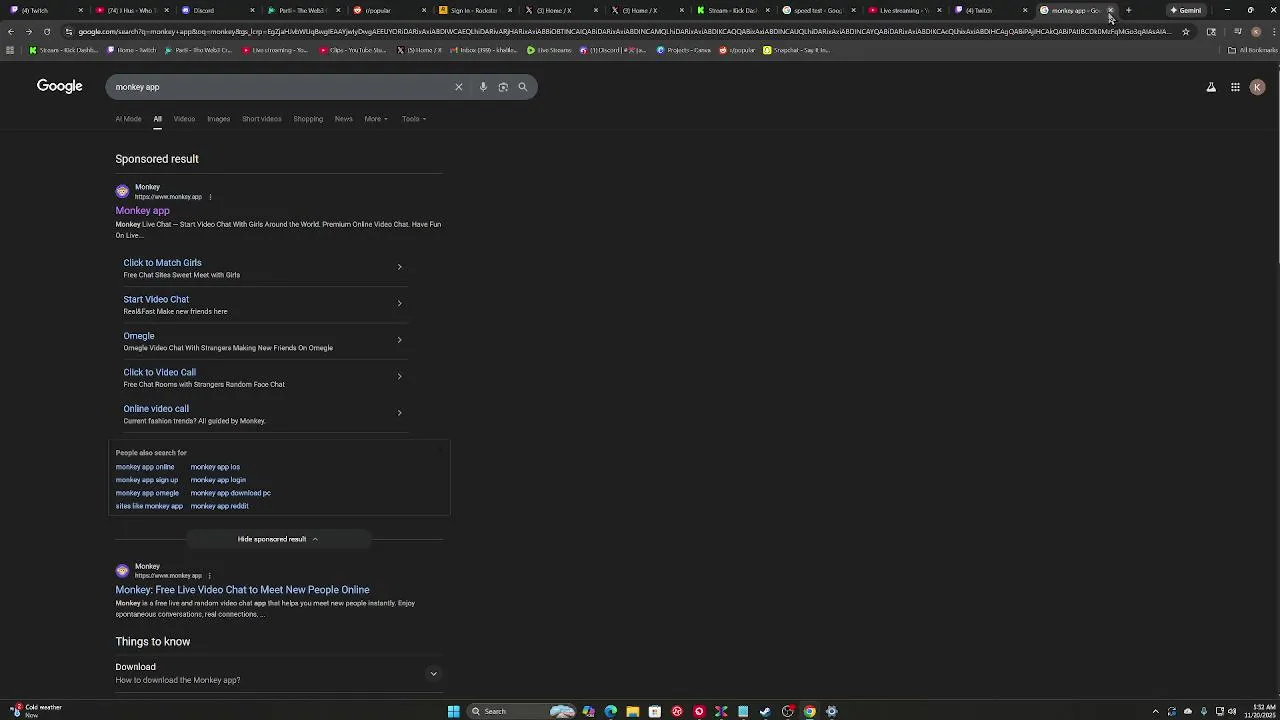Open the Click to Video Call sitelink

(x=159, y=372)
